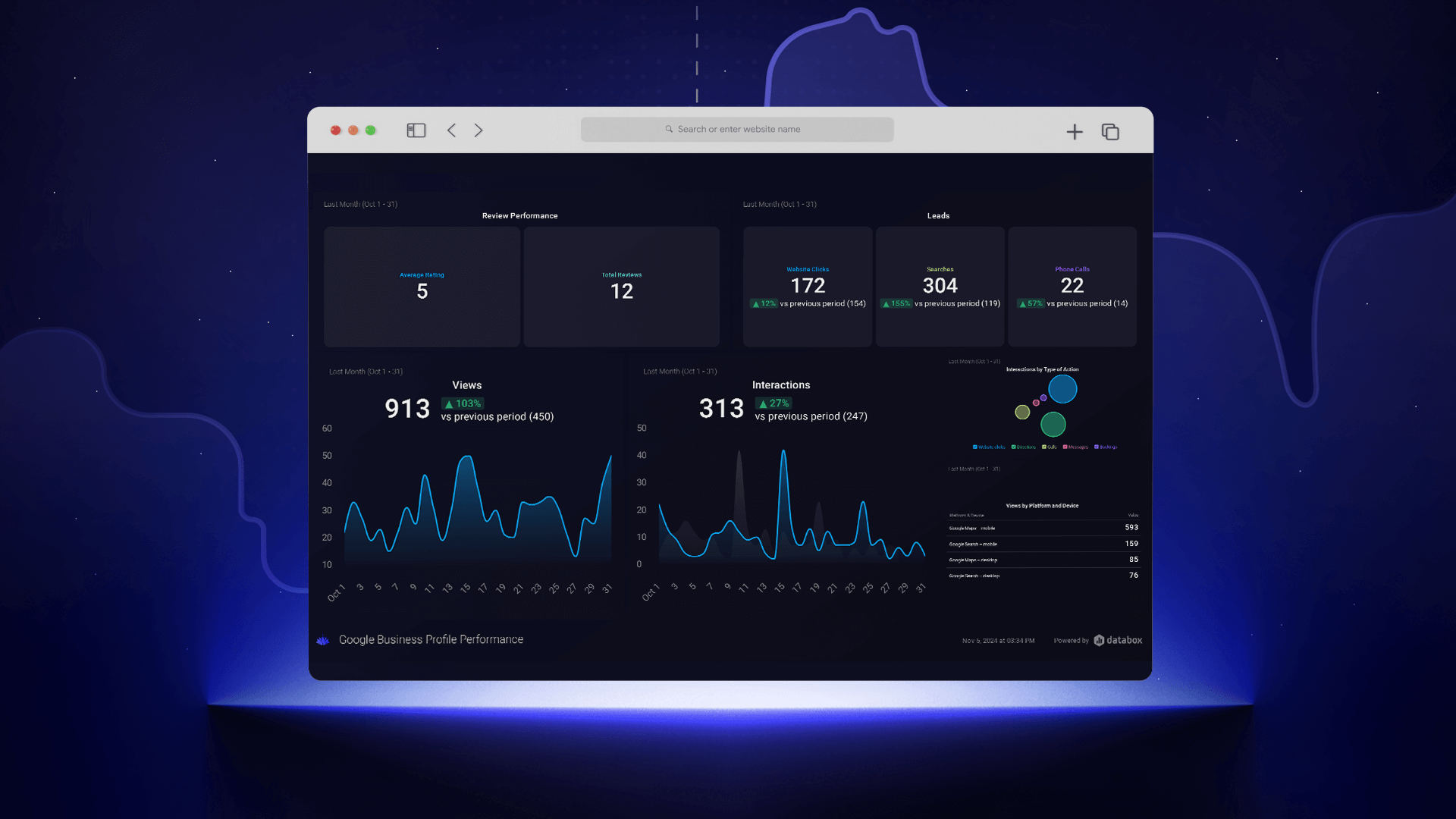The image size is (1456, 819).
Task: Focus the Search or enter website name field
Action: (737, 129)
